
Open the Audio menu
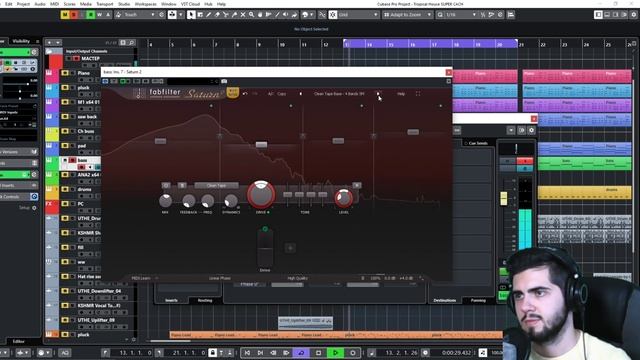(x=40, y=4)
